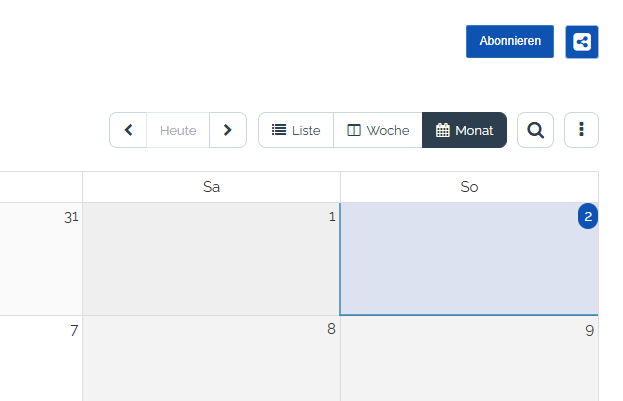Open the calendar search magnifier
623x401 pixels.
(535, 130)
